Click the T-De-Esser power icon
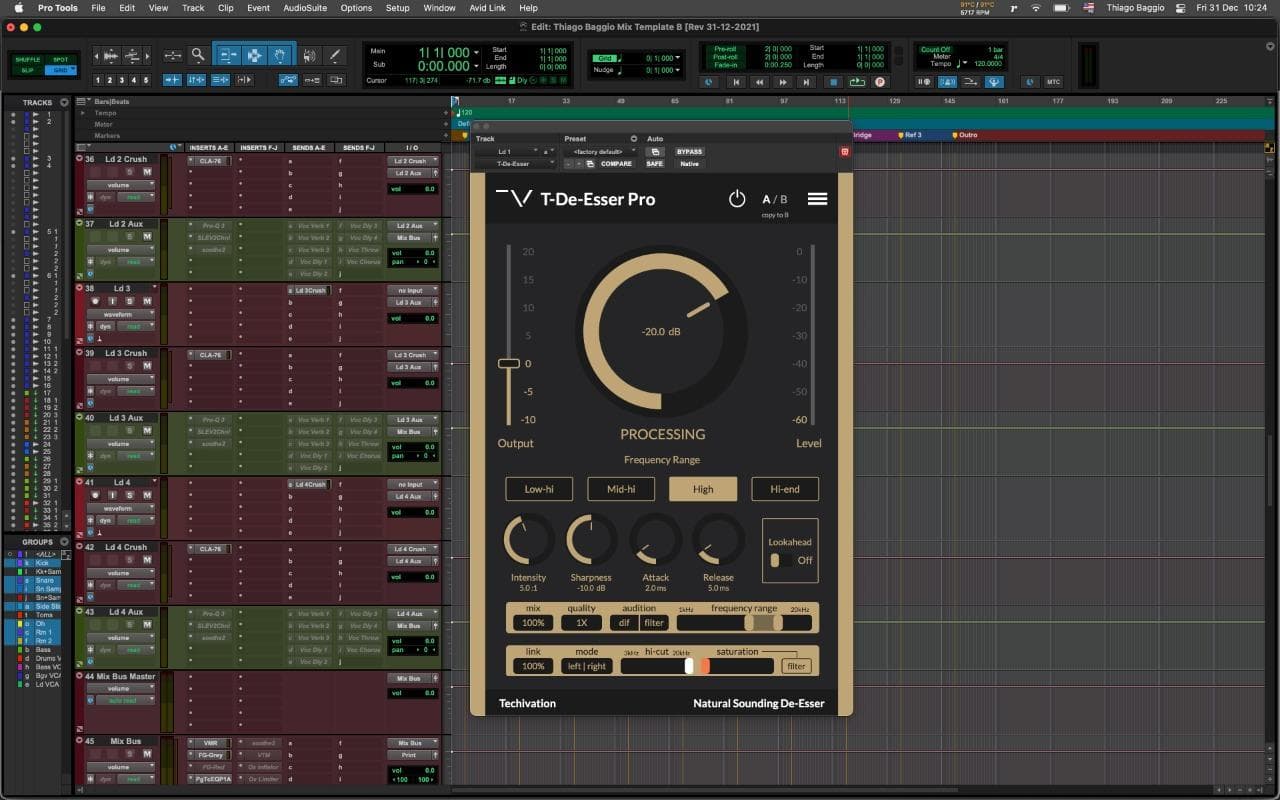 pos(737,199)
